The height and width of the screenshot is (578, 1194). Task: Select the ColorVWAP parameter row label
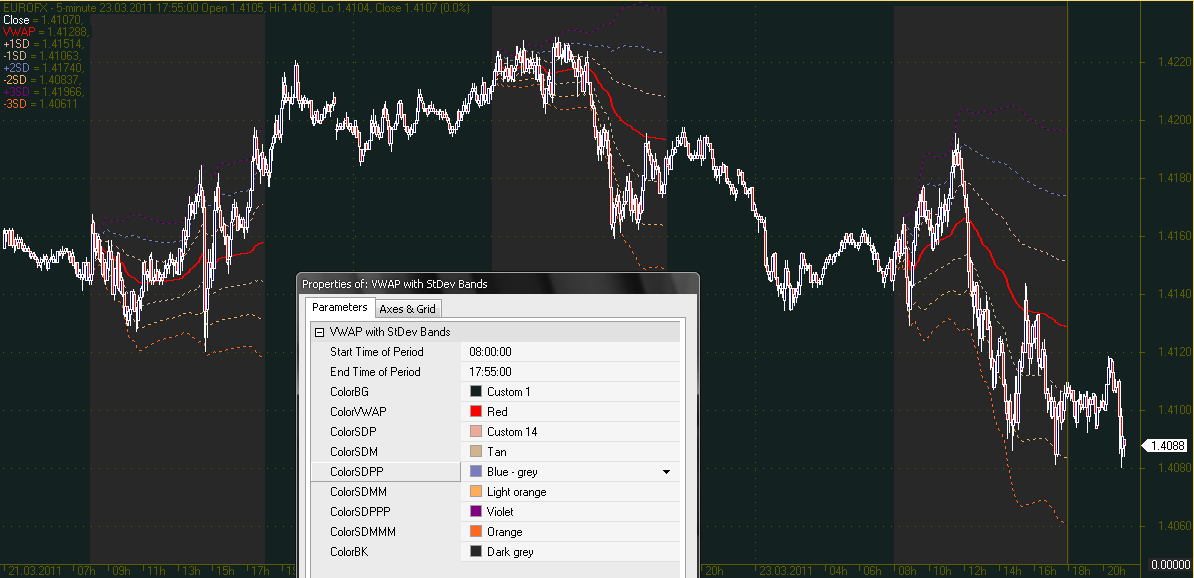(358, 411)
